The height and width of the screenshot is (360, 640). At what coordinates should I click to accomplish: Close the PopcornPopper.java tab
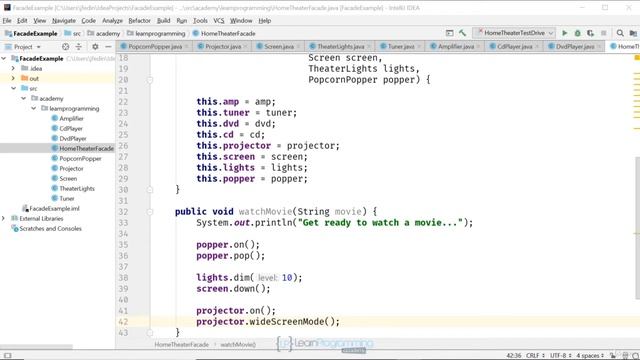tap(187, 47)
